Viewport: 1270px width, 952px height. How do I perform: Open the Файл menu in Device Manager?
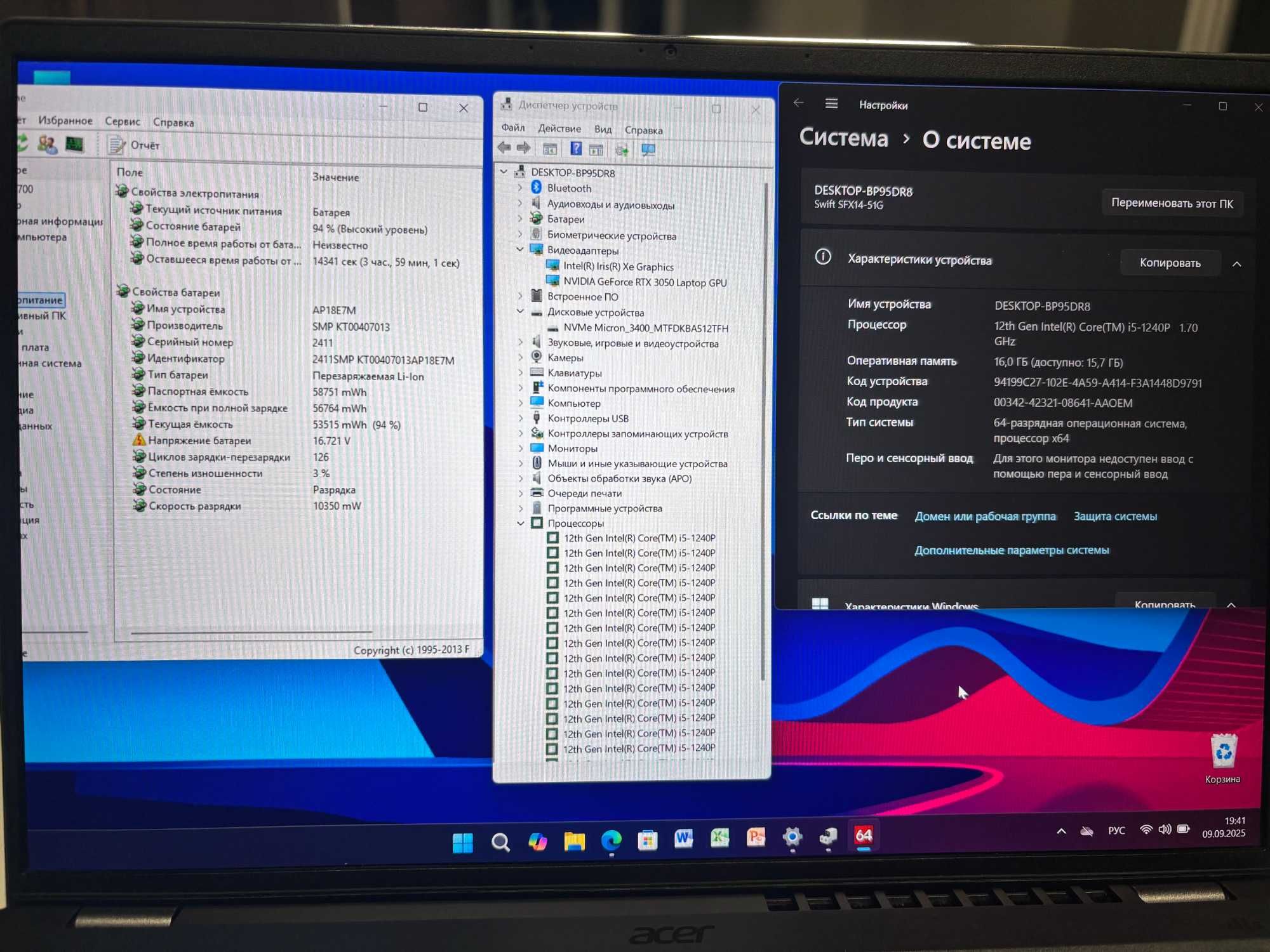(513, 128)
